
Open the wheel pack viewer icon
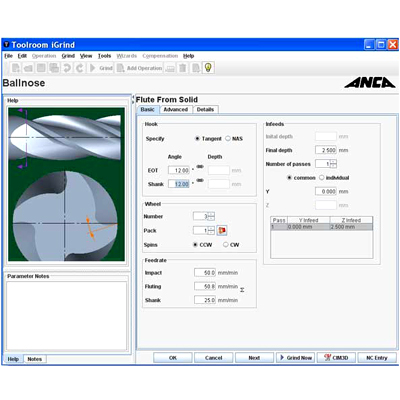(x=222, y=230)
